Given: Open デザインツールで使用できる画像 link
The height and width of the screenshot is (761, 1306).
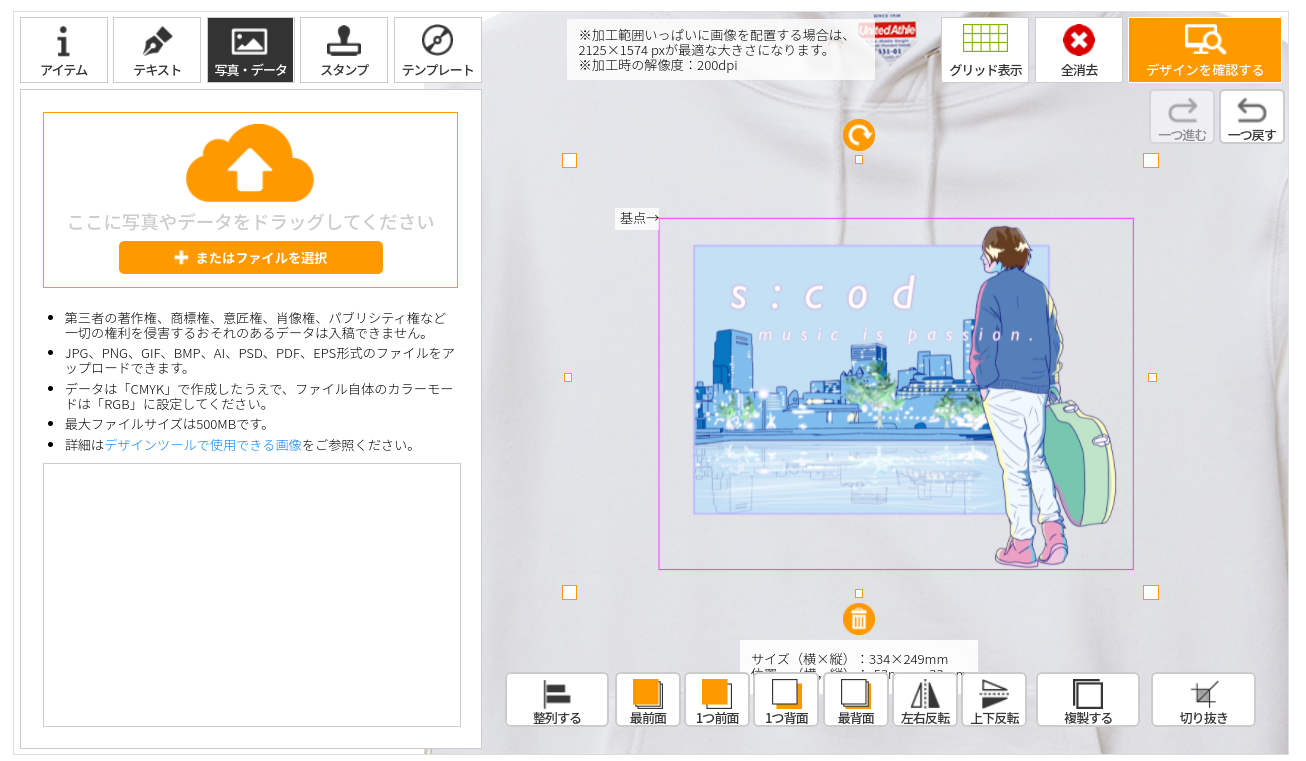Looking at the screenshot, I should tap(203, 445).
